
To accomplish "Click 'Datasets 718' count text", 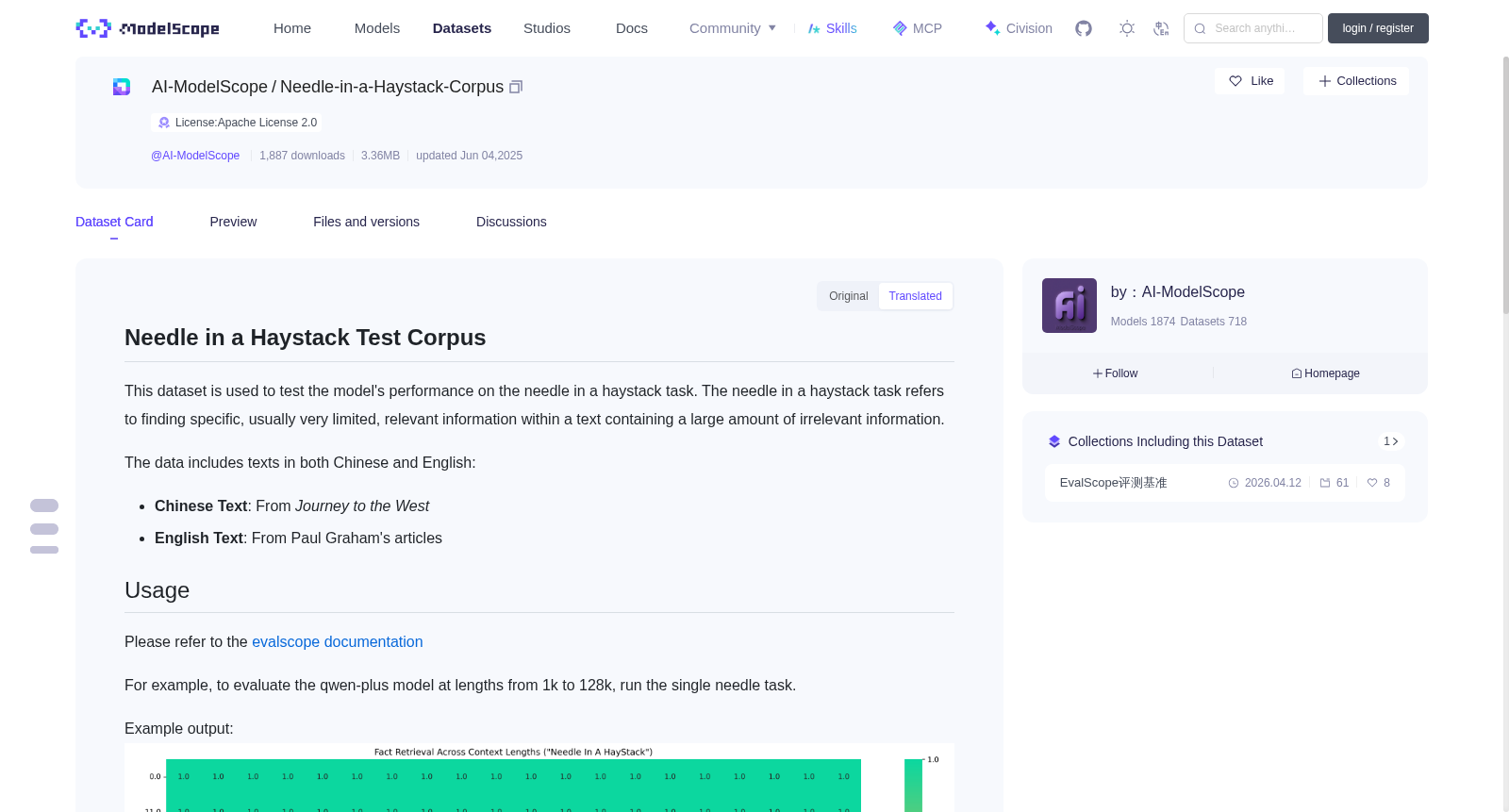I will (1213, 322).
